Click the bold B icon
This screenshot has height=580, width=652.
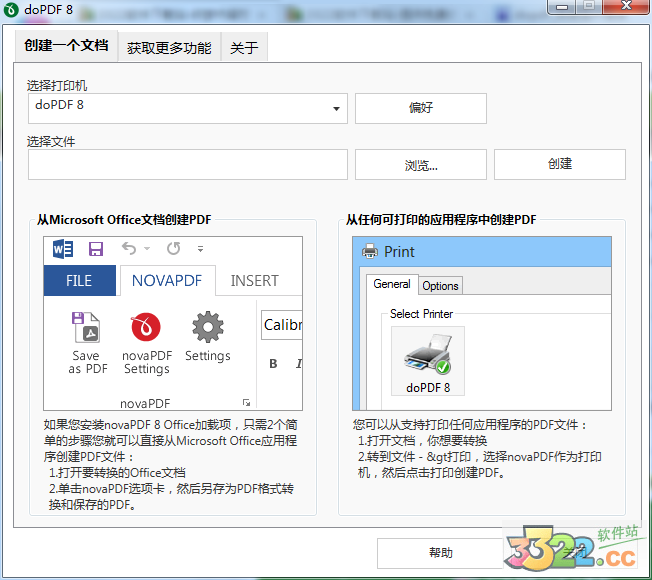273,364
